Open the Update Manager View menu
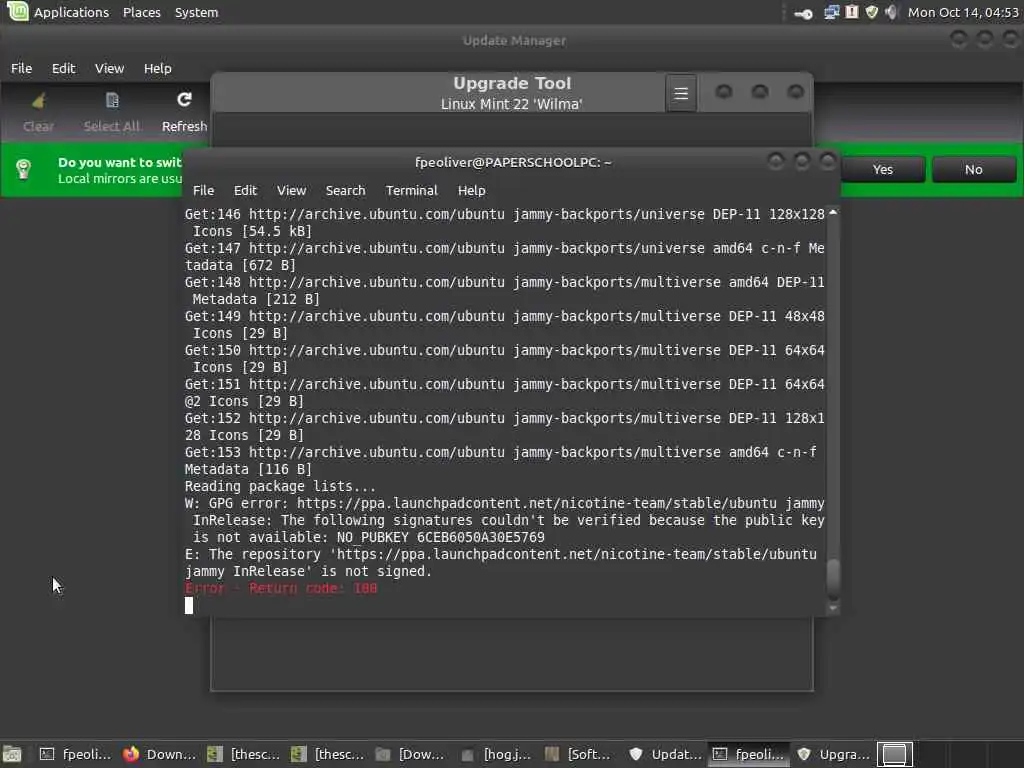The height and width of the screenshot is (768, 1024). click(109, 69)
